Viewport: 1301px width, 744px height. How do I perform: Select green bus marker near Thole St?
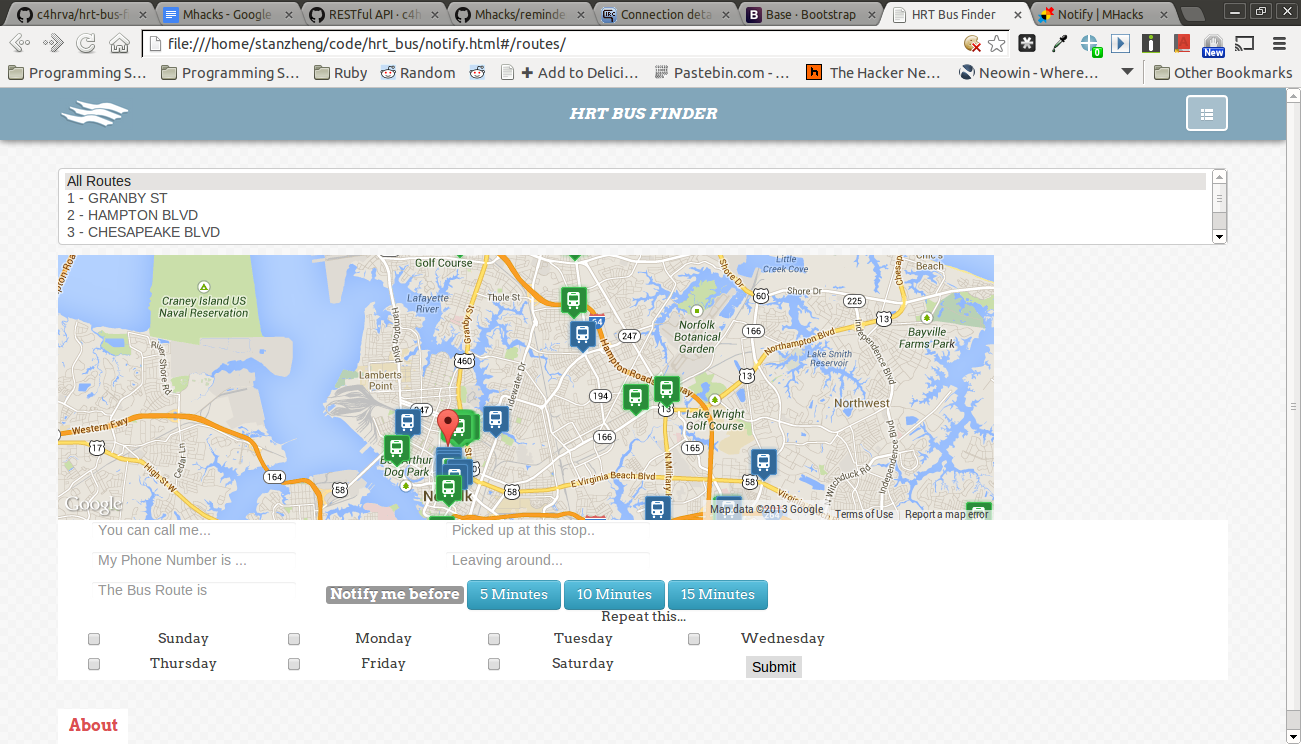[573, 301]
